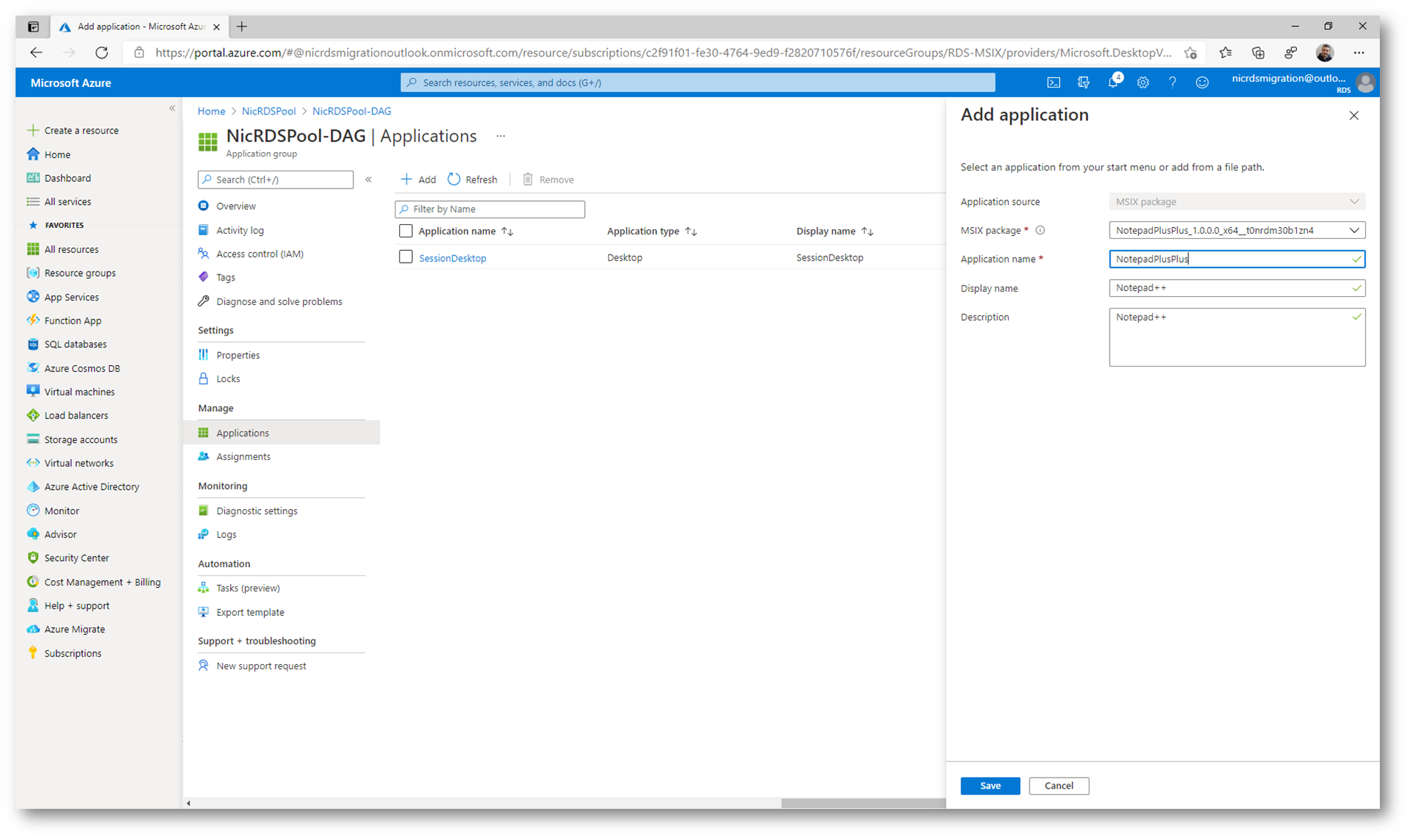Screen dimensions: 1411x840
Task: Click the Remove toolbar button
Action: 549,179
